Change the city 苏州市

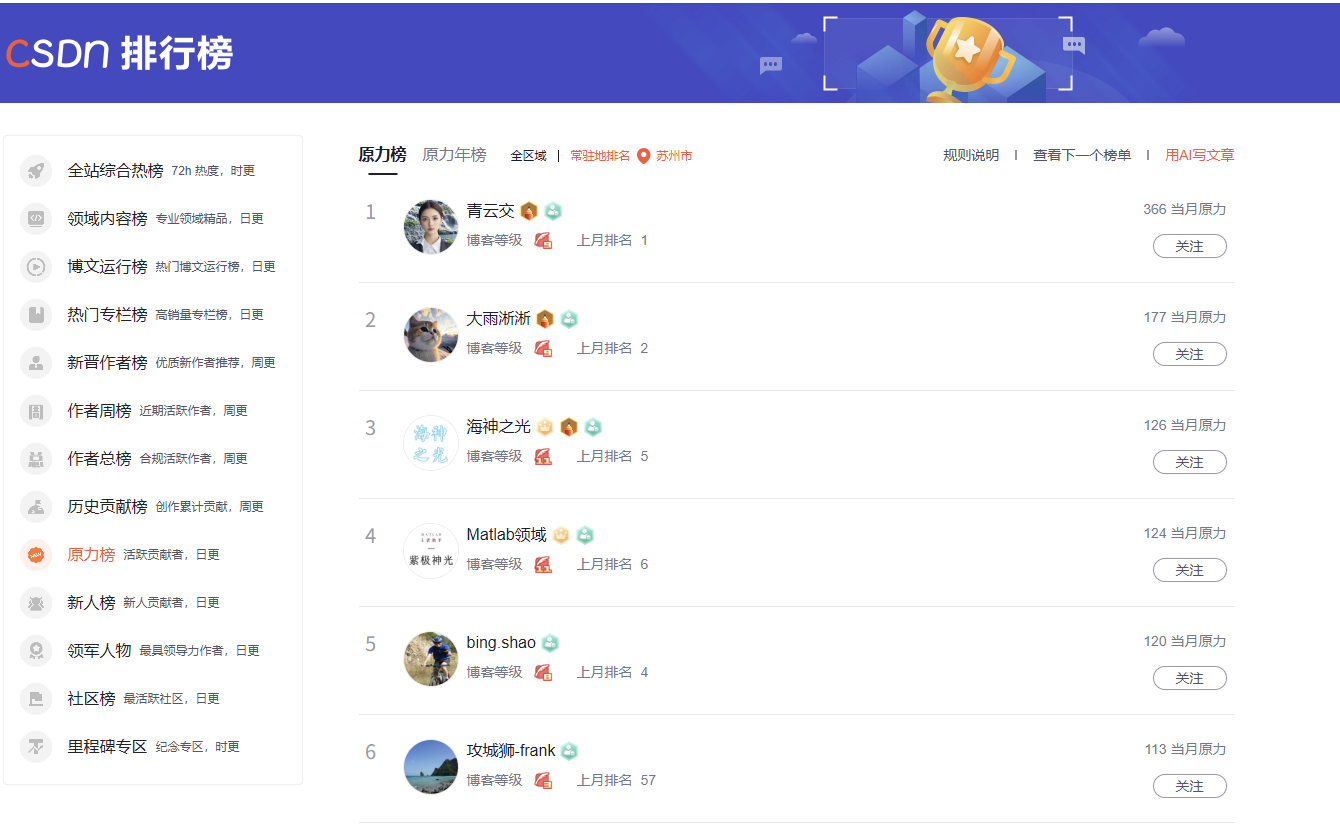point(674,156)
